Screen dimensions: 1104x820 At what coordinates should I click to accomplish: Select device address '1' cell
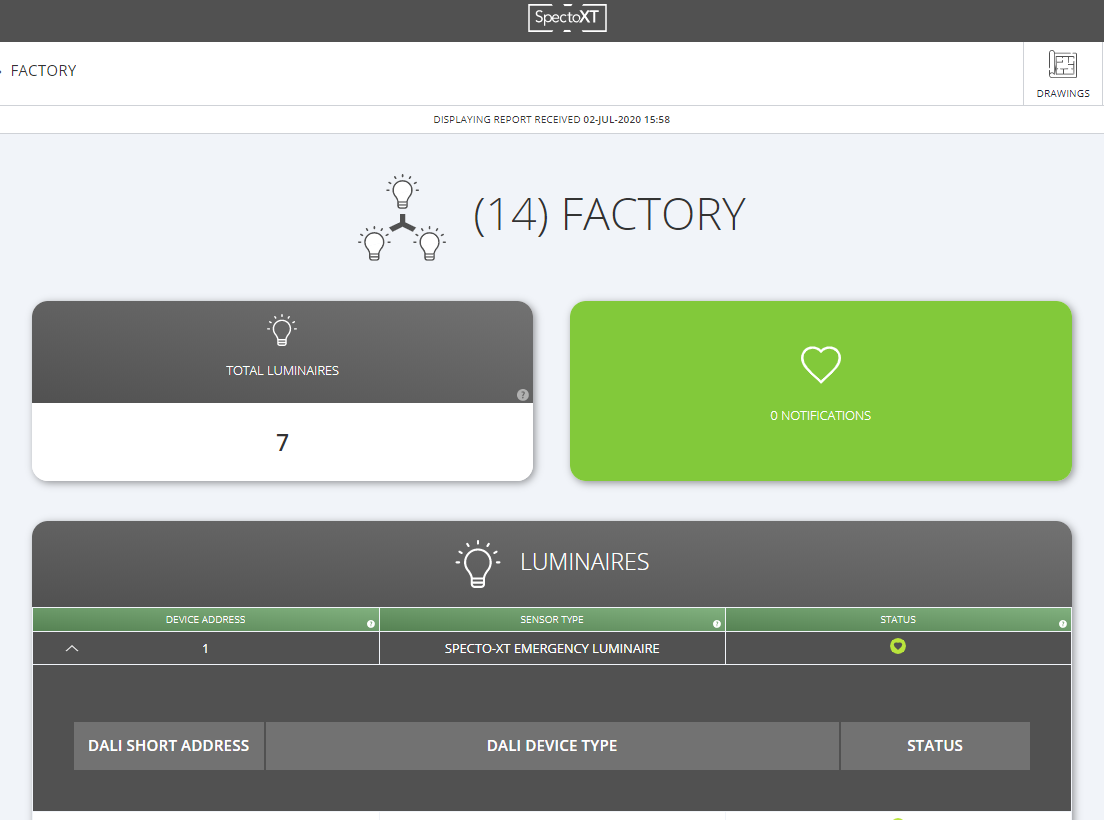206,648
